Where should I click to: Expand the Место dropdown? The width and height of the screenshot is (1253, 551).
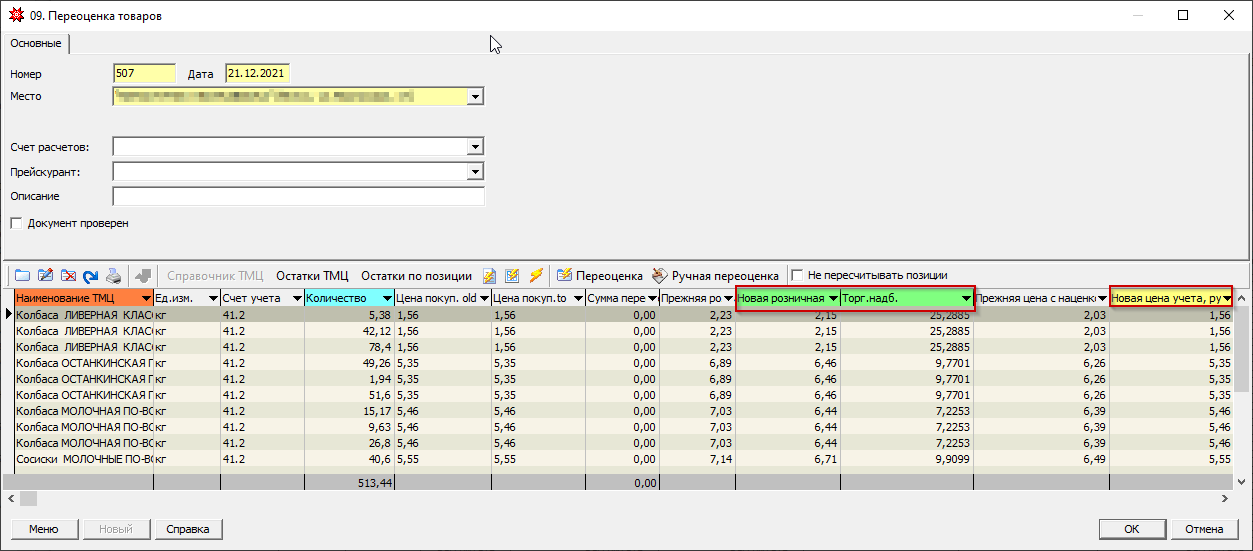tap(475, 97)
